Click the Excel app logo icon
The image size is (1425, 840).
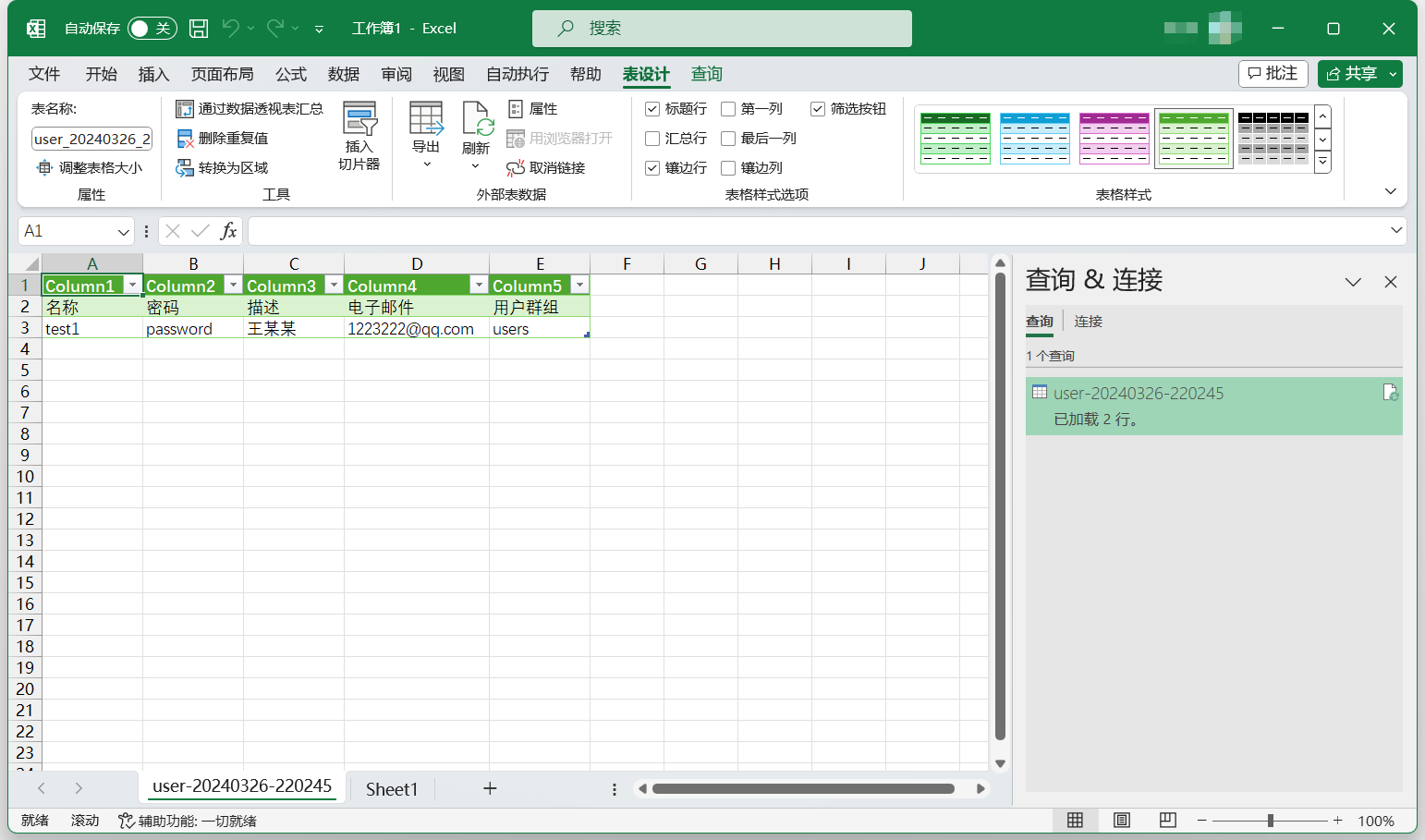[36, 29]
